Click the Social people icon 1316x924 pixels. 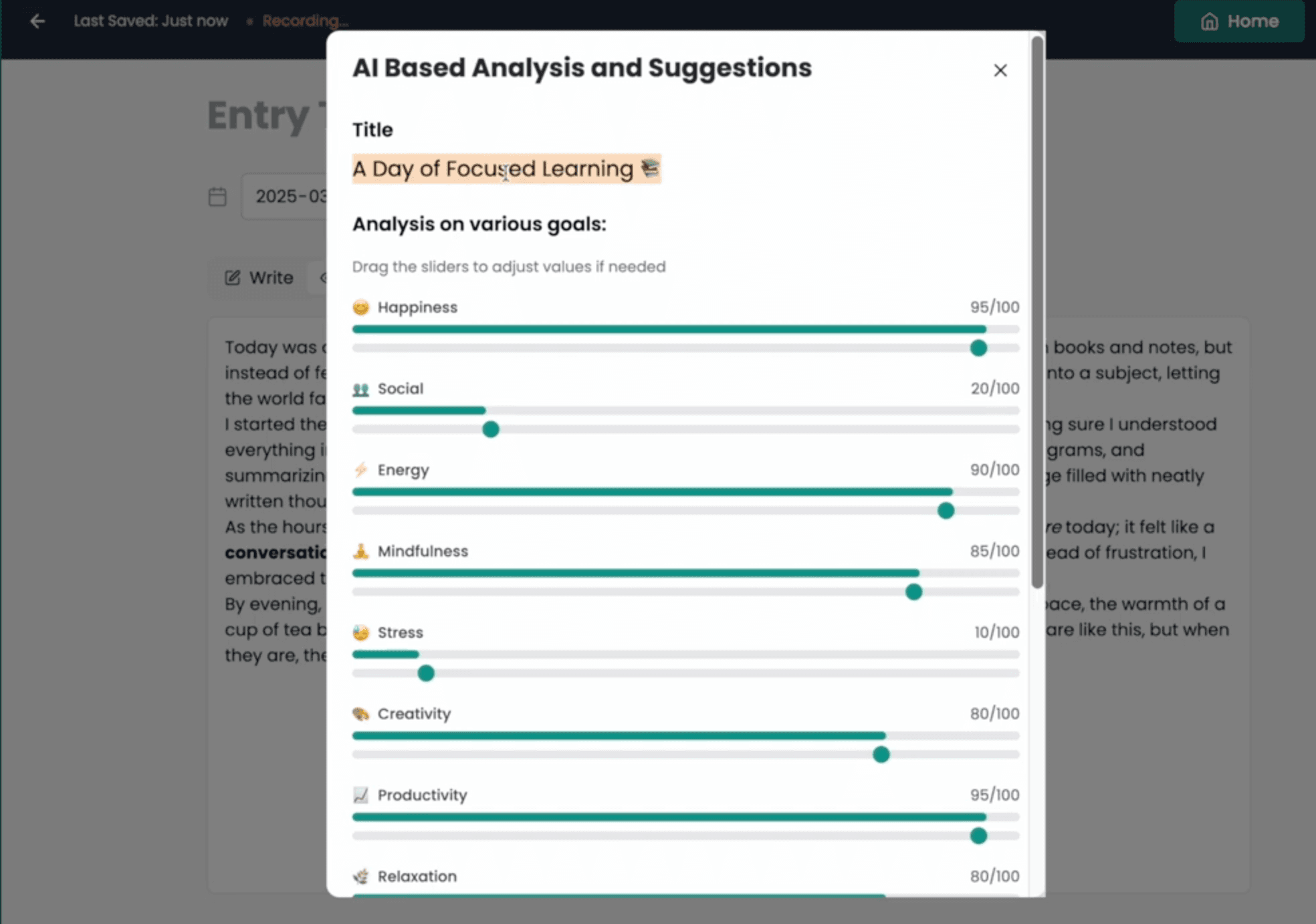pyautogui.click(x=360, y=388)
